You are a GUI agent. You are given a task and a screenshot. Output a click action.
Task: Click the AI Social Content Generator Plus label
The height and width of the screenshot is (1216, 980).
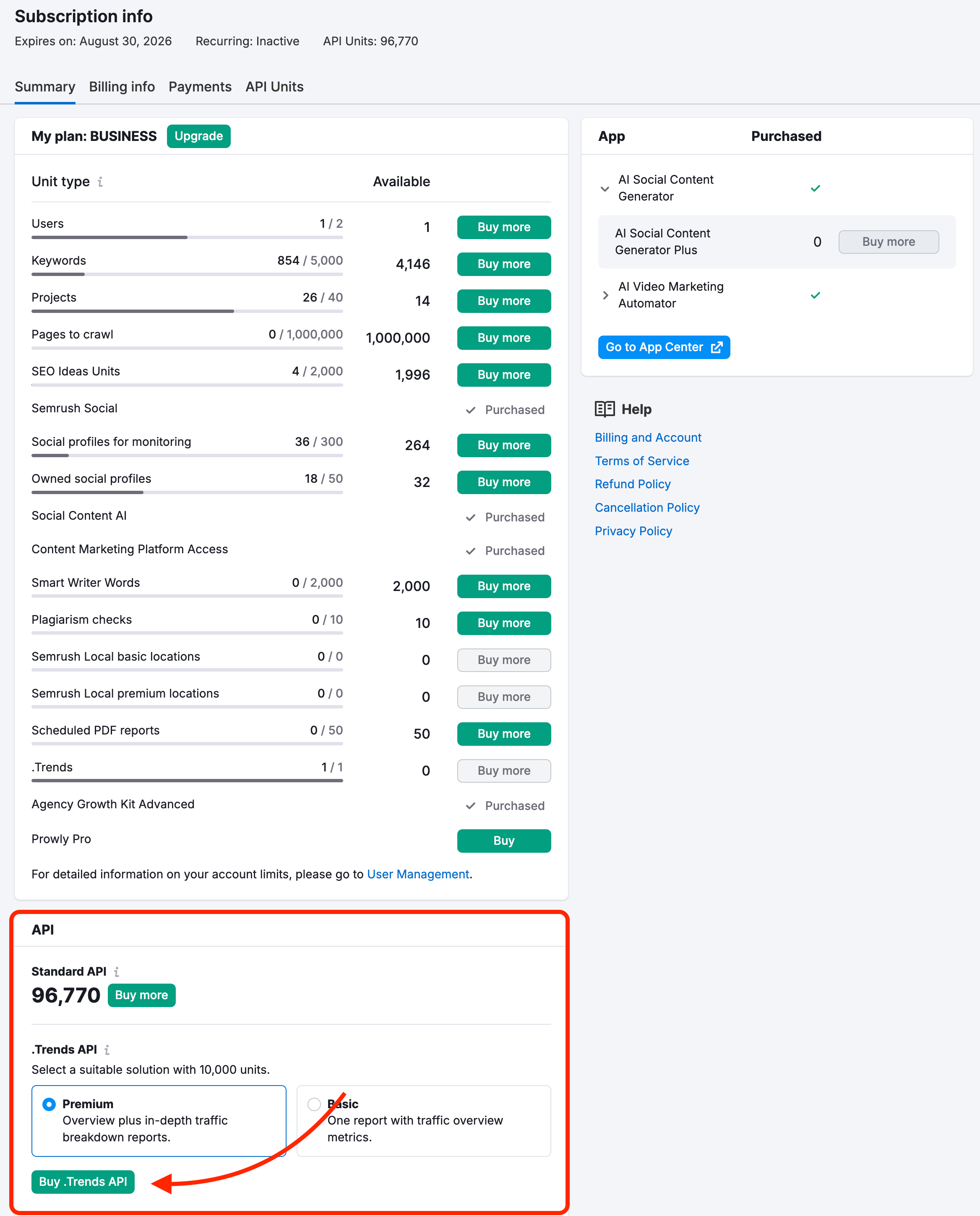point(662,242)
